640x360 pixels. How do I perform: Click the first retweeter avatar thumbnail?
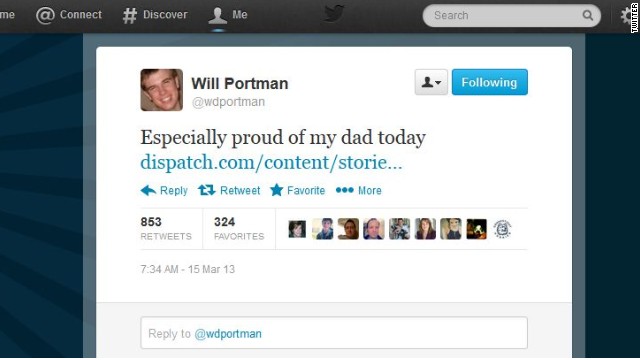pos(297,229)
